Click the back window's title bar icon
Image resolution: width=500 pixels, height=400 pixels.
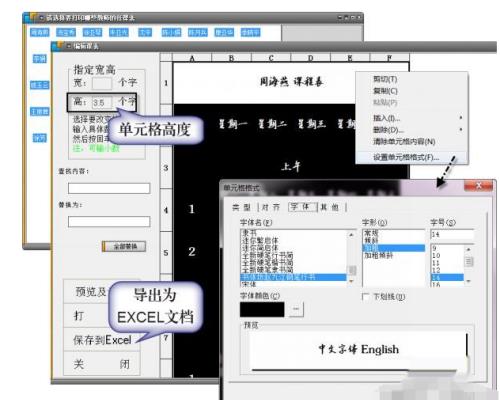tap(31, 17)
